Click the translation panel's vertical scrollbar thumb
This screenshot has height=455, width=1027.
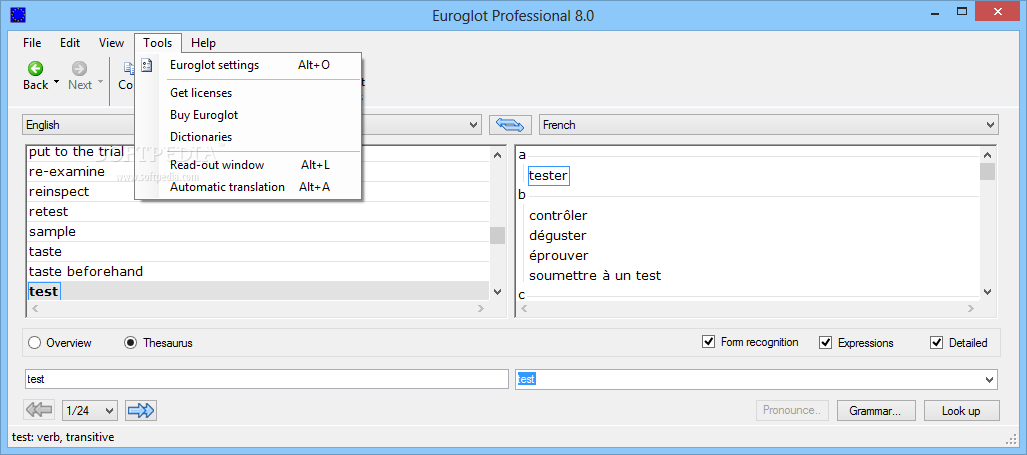point(987,172)
